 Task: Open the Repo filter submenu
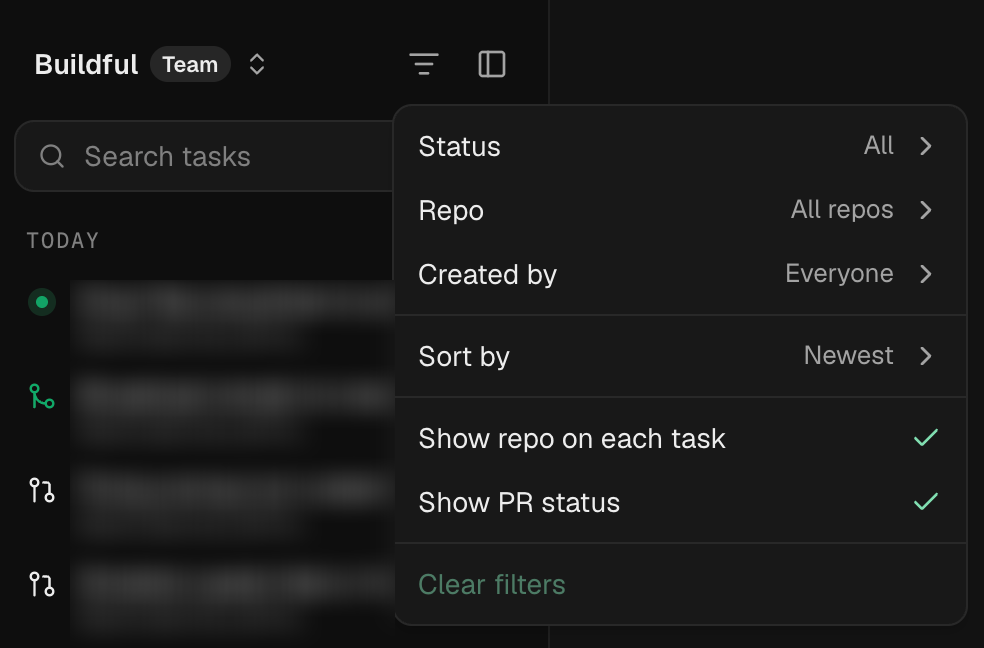tap(680, 210)
